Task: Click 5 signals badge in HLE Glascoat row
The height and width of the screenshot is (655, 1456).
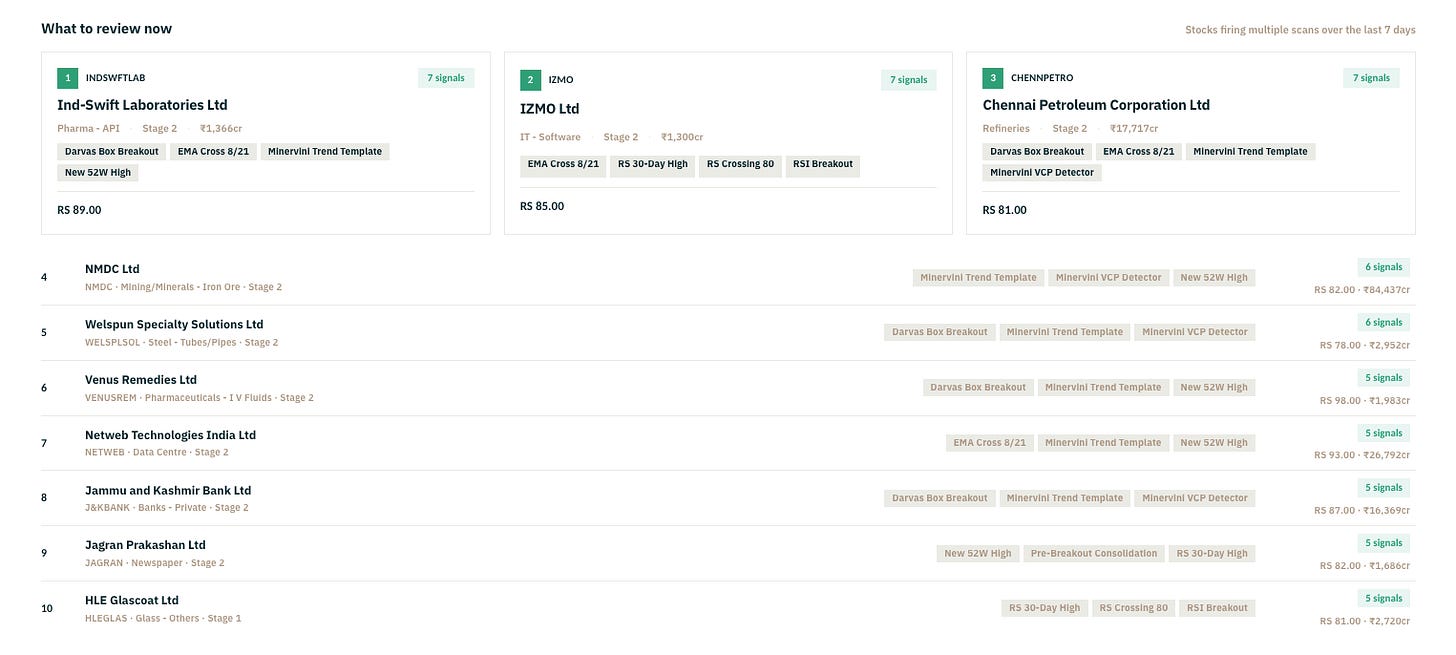Action: [1384, 598]
